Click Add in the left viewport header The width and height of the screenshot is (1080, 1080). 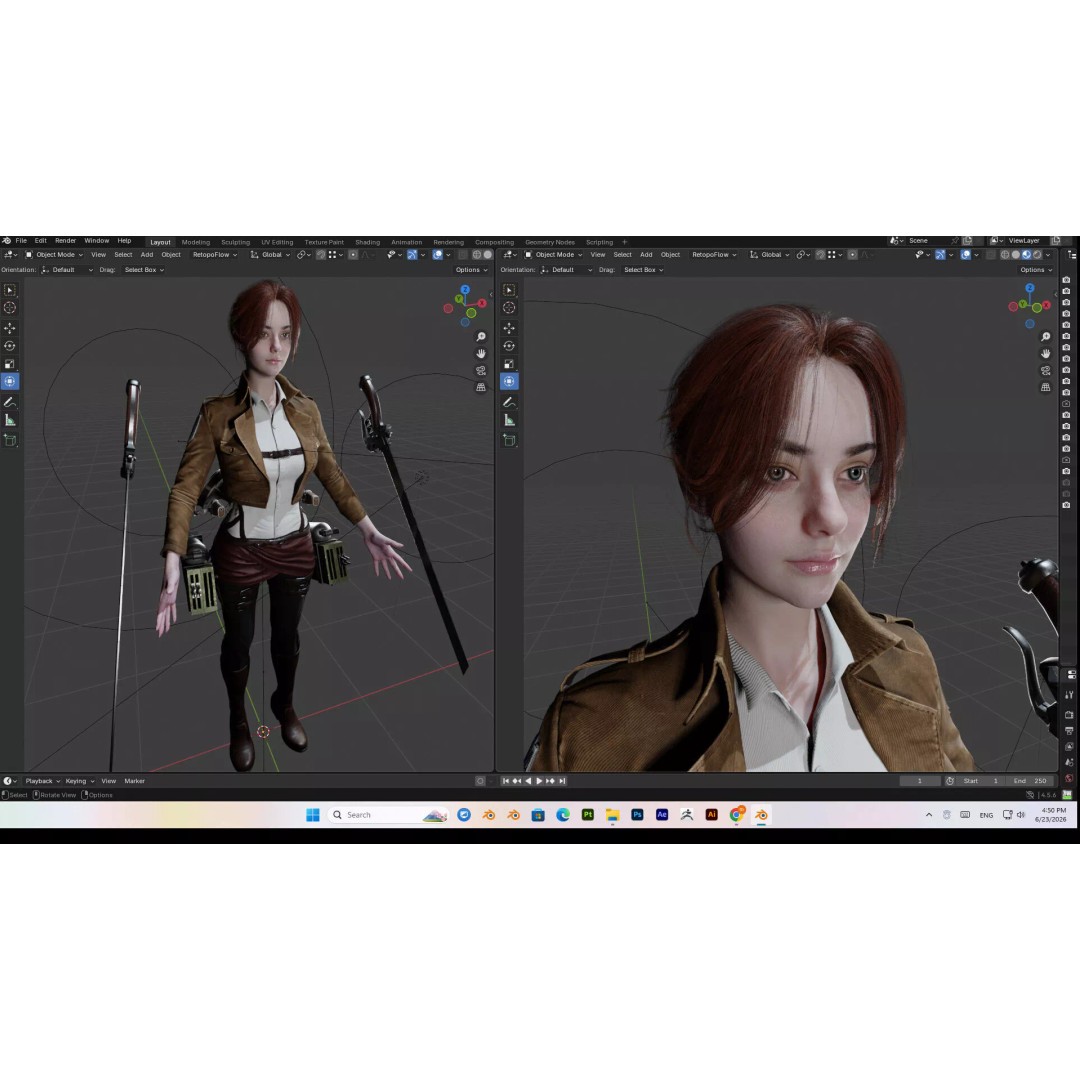click(x=147, y=255)
